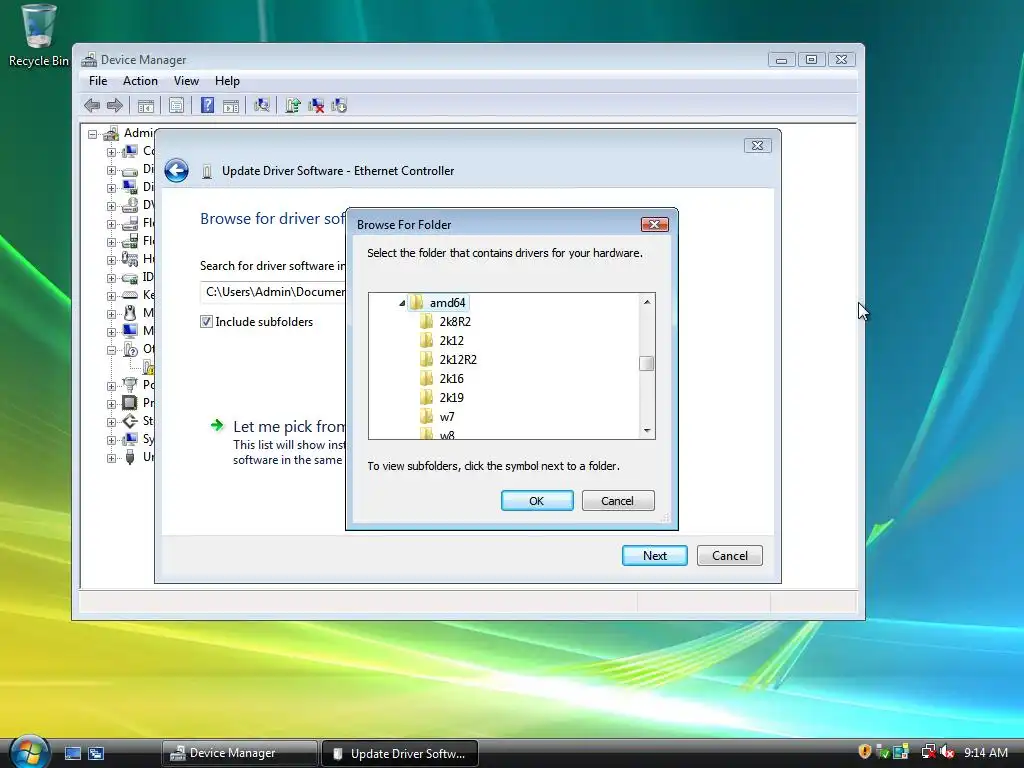Confirm folder selection with OK

point(537,501)
